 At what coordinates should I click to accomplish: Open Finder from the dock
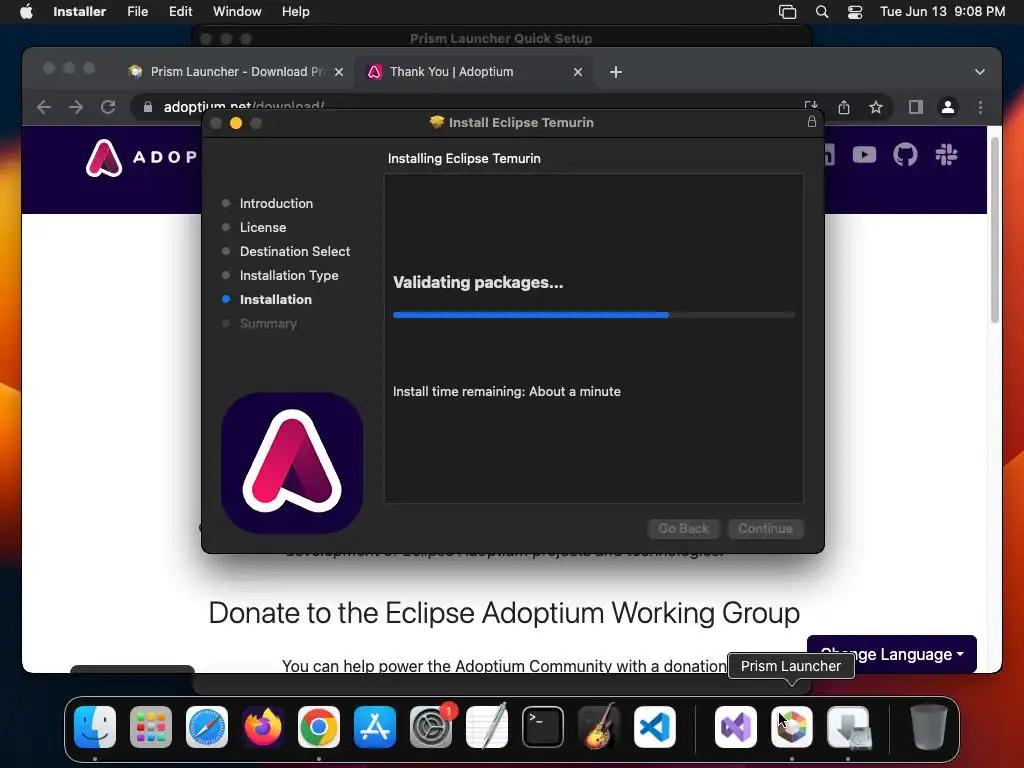coord(95,727)
